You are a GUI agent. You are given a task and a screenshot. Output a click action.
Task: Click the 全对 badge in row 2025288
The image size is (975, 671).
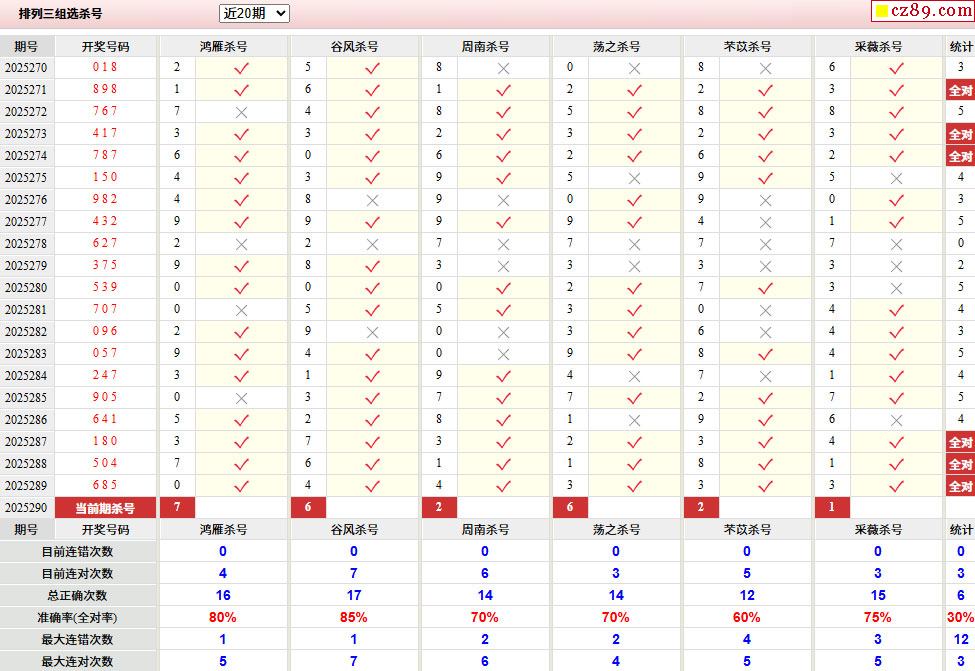(x=960, y=464)
